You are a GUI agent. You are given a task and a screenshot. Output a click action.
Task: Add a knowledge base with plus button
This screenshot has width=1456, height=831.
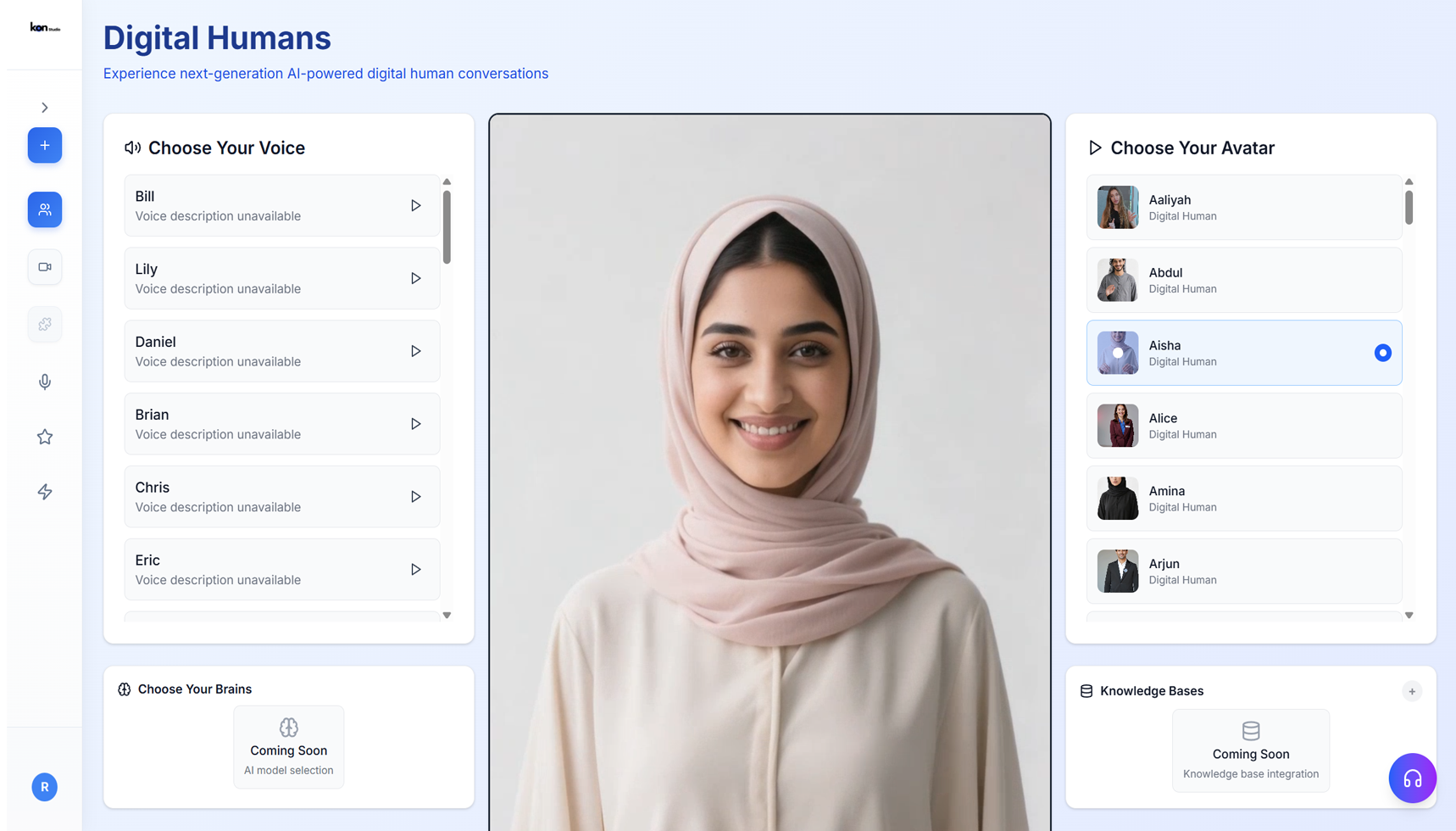1411,691
